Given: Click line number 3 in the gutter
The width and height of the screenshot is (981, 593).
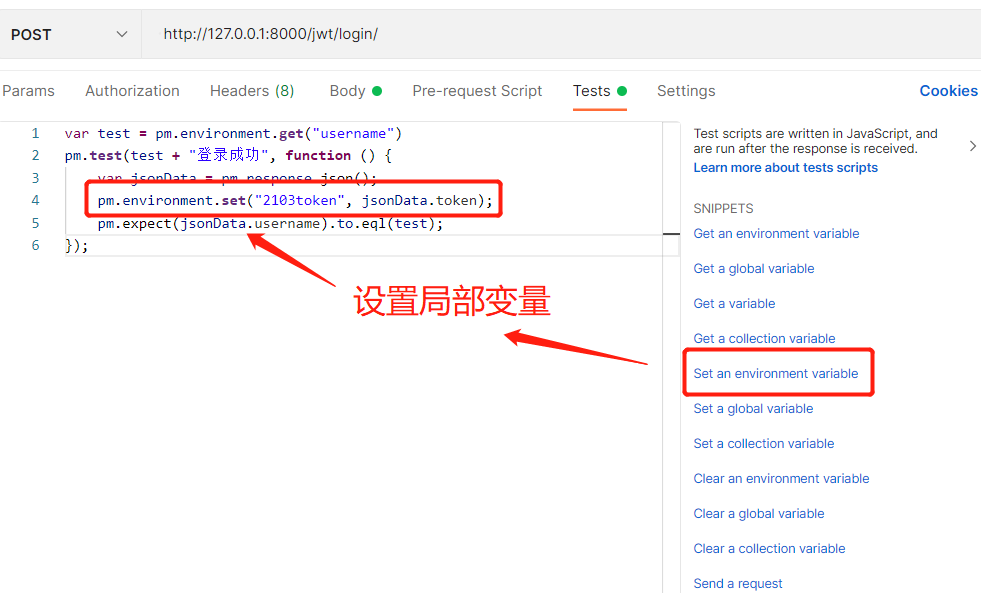Looking at the screenshot, I should [x=36, y=178].
